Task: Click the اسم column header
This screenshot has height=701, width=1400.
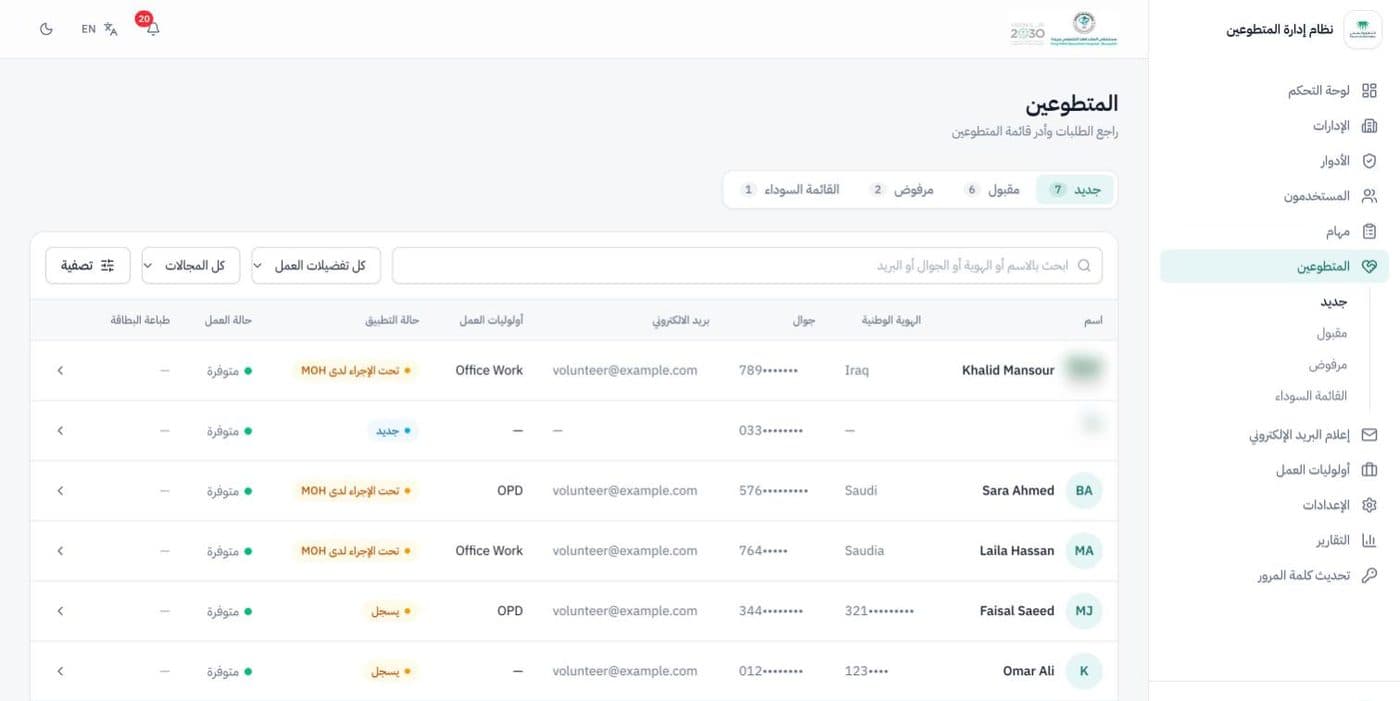Action: coord(1094,320)
